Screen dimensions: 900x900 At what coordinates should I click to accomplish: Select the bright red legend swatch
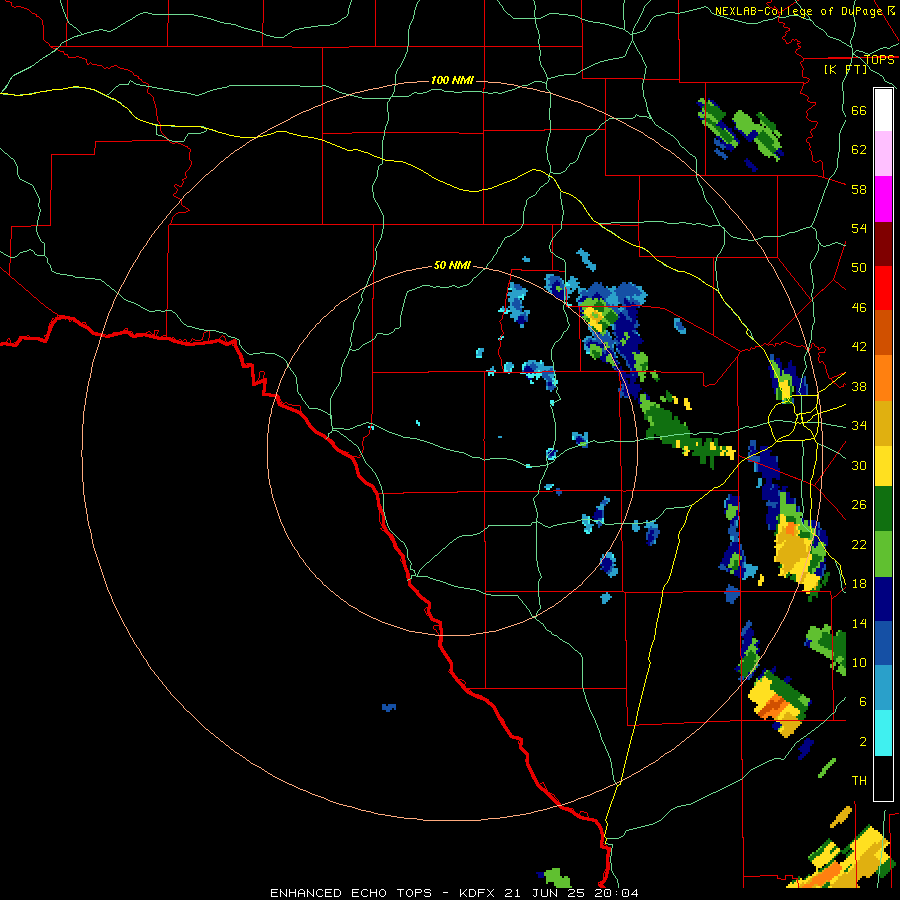click(883, 288)
